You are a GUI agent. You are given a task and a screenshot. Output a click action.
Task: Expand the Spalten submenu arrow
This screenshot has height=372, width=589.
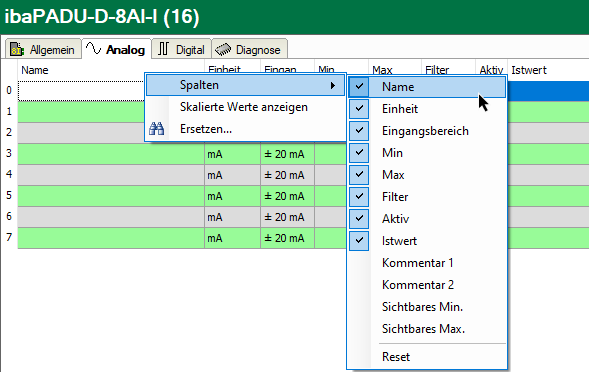click(332, 86)
